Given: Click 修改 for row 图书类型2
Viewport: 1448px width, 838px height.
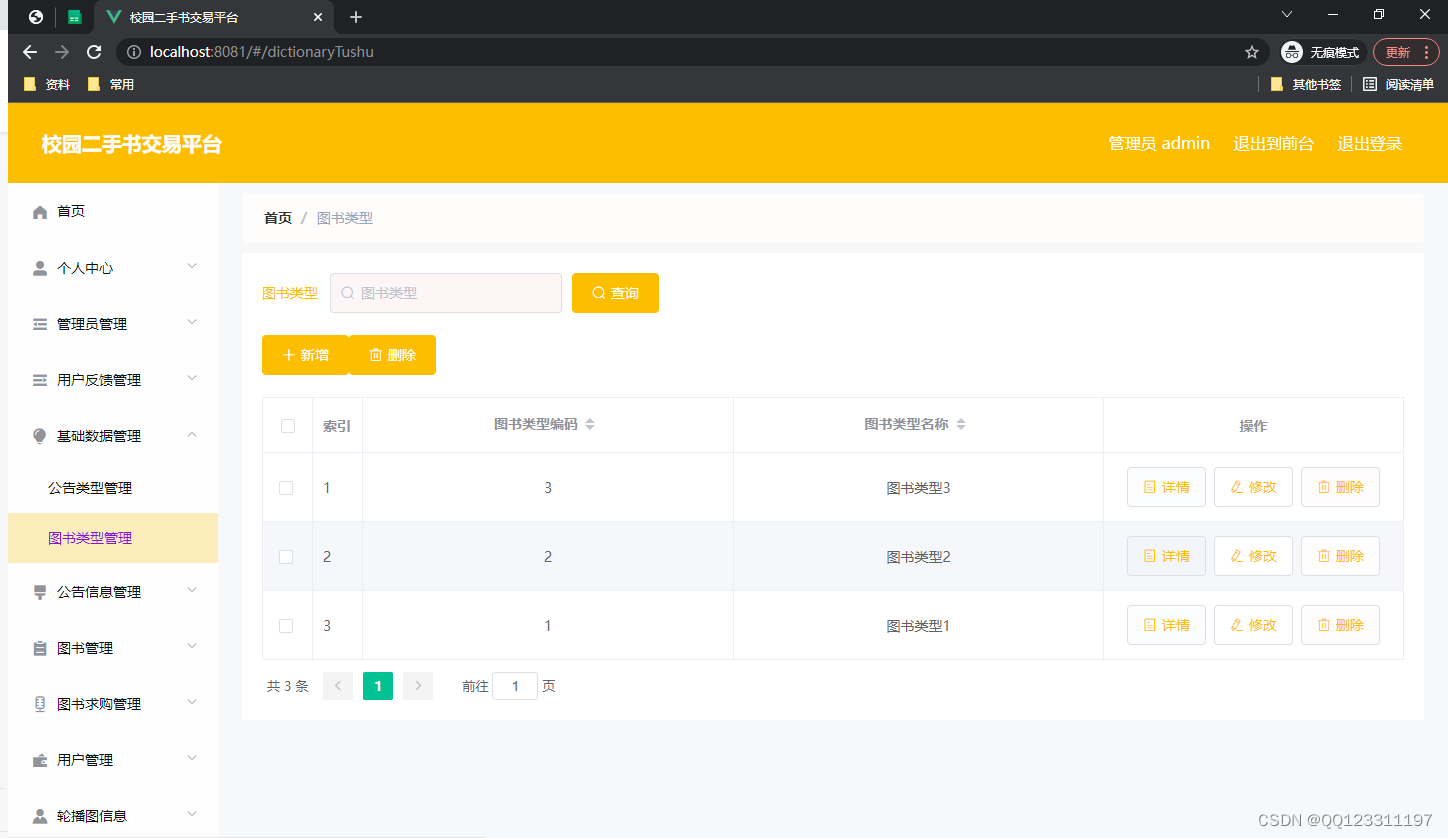Looking at the screenshot, I should click(1253, 556).
